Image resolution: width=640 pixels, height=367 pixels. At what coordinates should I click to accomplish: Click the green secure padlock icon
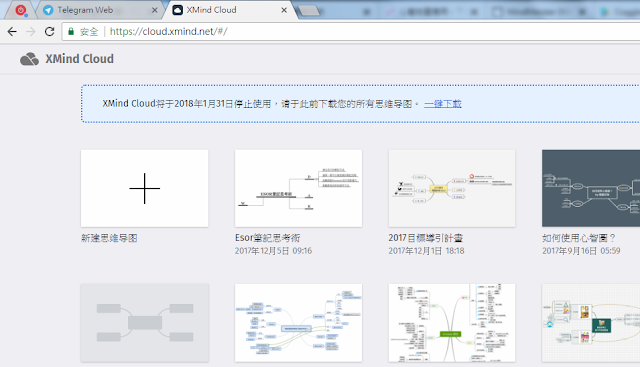pyautogui.click(x=71, y=31)
